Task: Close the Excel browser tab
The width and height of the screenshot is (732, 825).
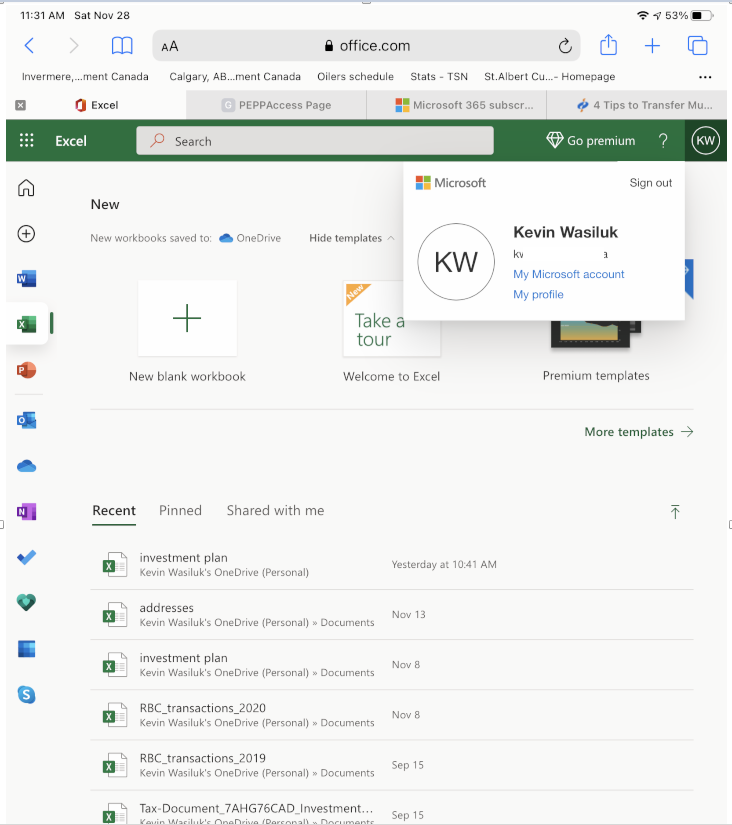Action: pos(21,105)
